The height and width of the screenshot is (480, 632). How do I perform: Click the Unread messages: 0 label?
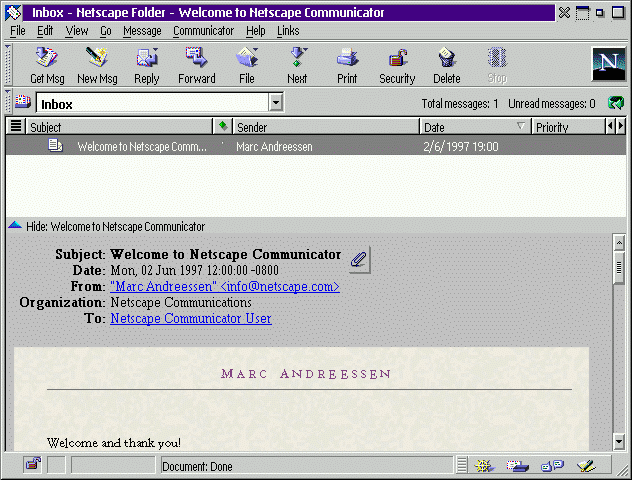click(551, 104)
